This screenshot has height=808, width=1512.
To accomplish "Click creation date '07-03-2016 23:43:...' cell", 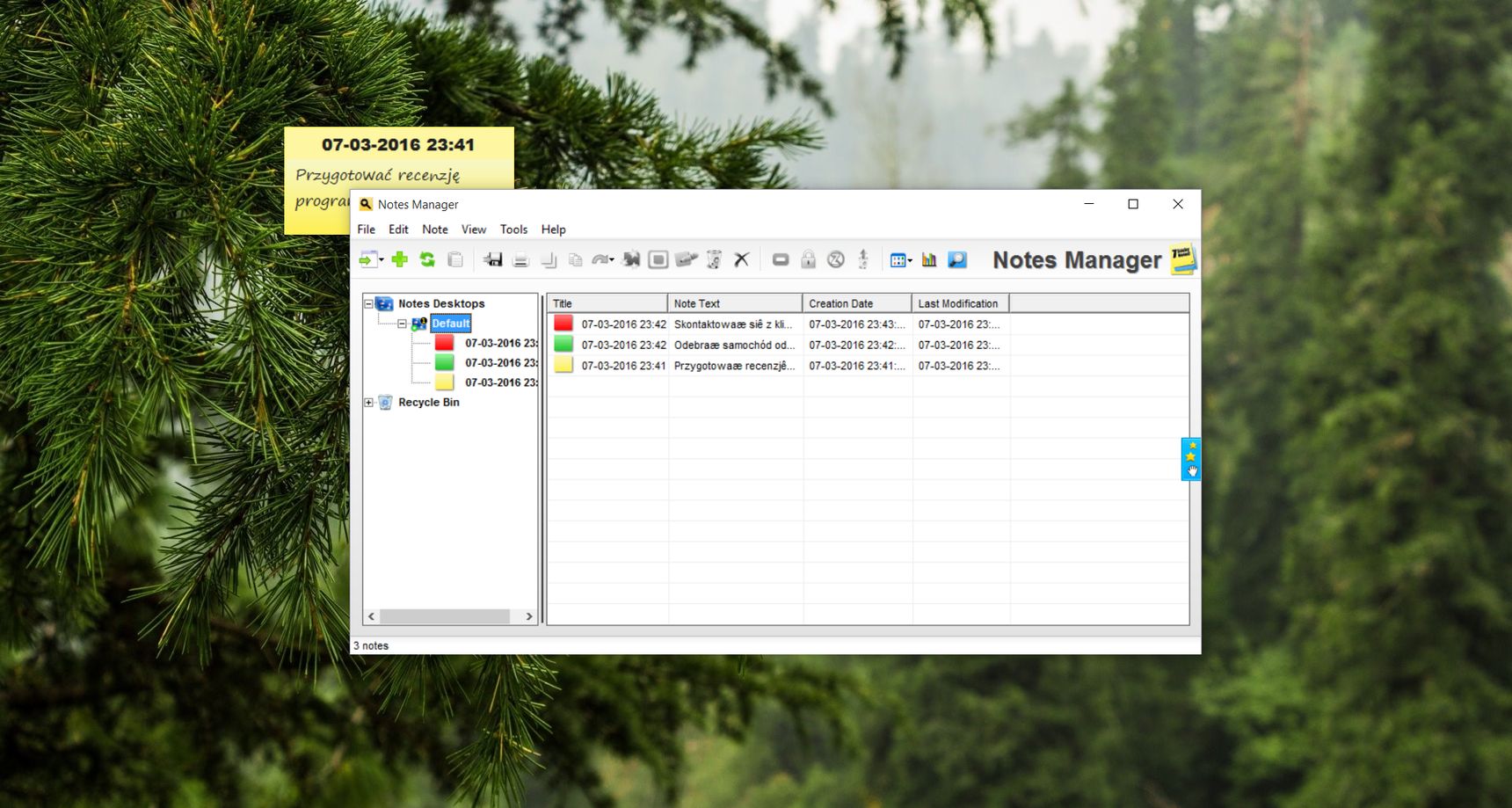I will pyautogui.click(x=857, y=324).
